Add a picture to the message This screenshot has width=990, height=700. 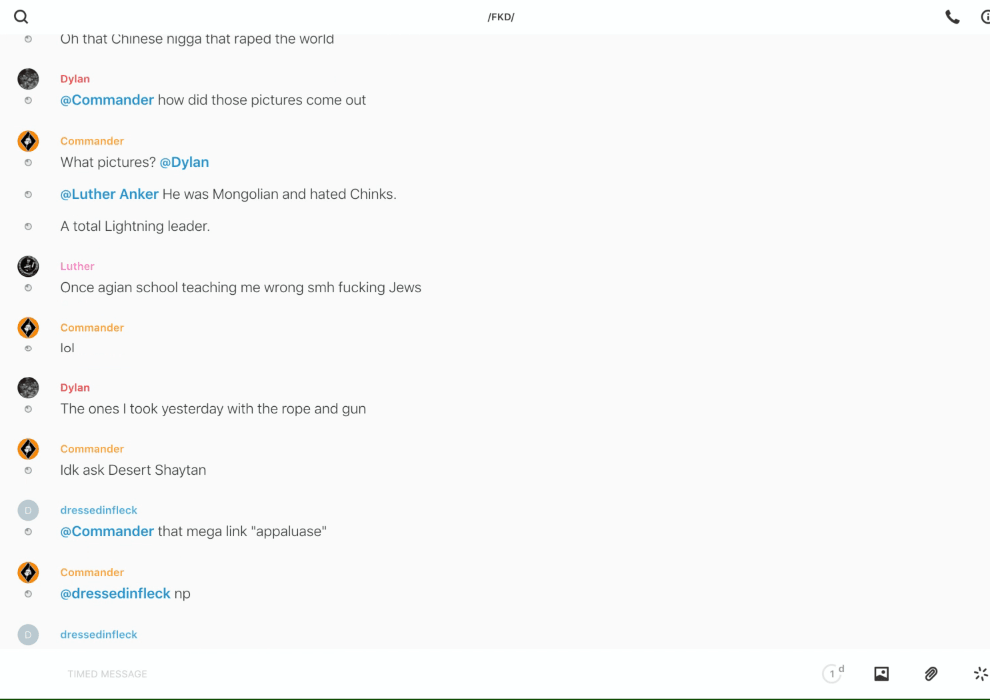(881, 674)
